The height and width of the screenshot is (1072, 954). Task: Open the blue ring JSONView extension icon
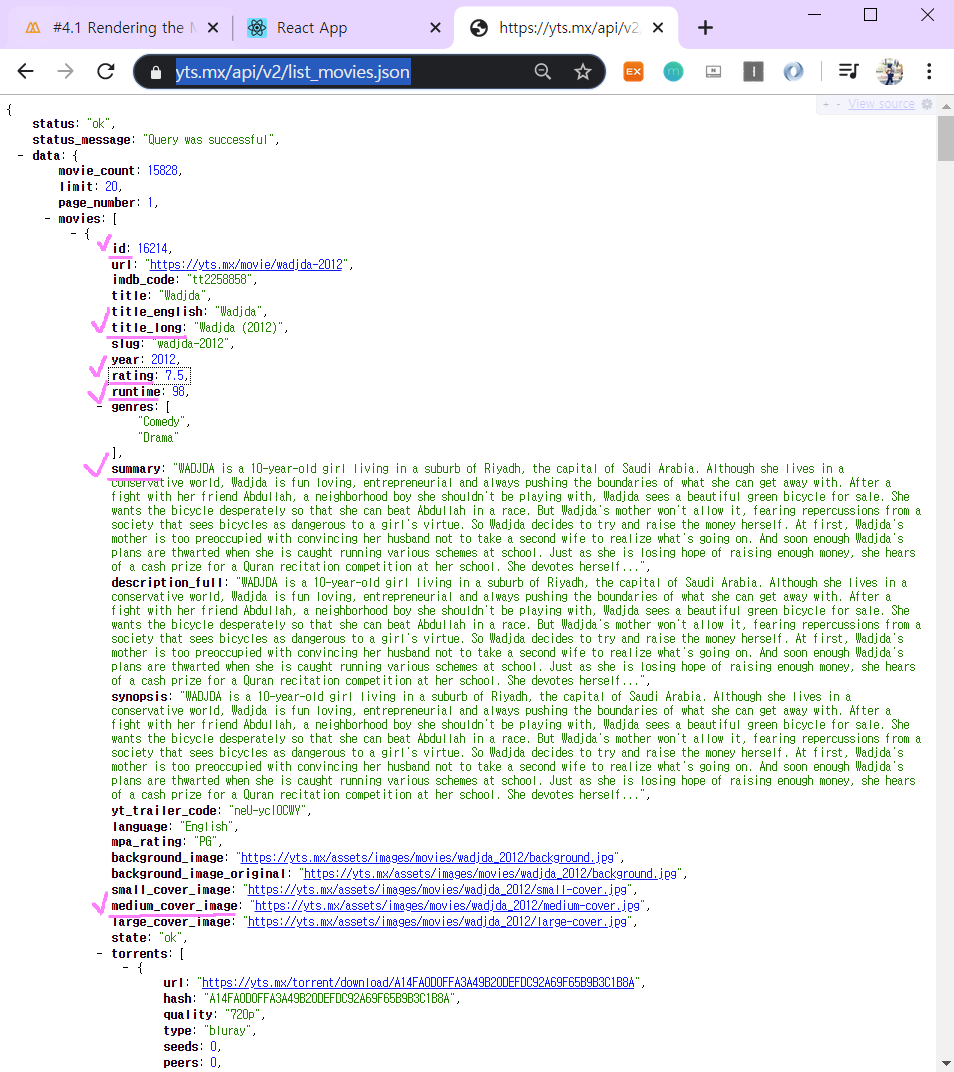click(793, 71)
